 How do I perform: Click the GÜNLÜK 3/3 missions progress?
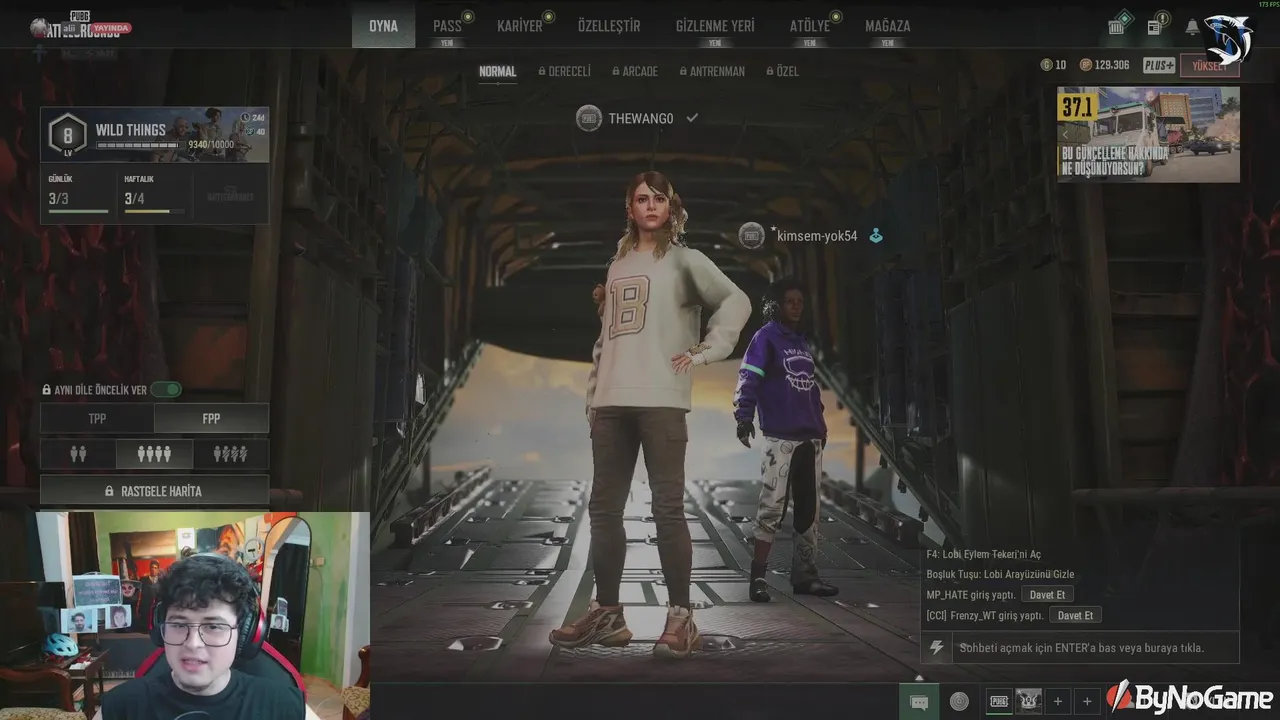(78, 194)
